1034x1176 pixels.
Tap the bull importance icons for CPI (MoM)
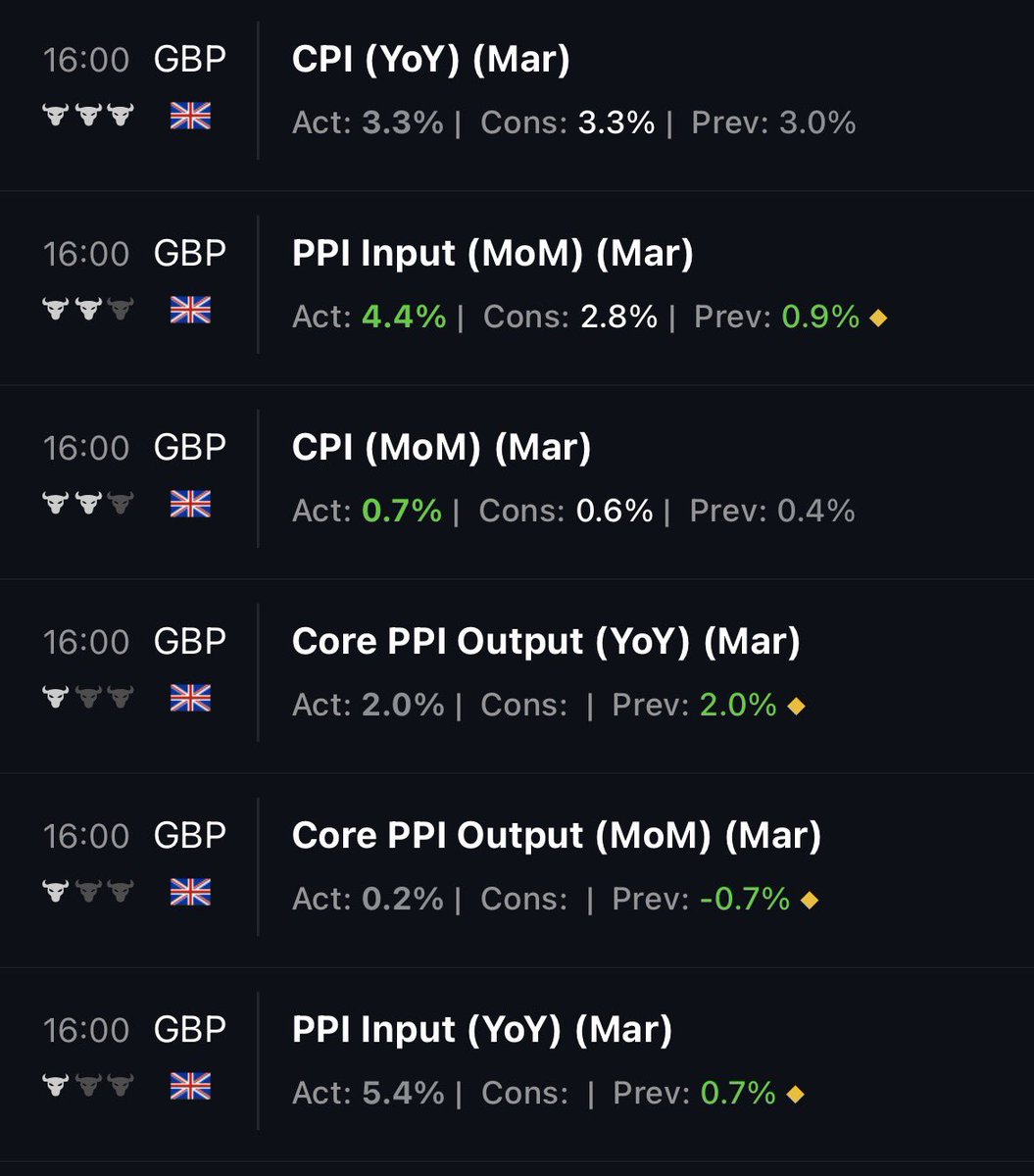(87, 505)
